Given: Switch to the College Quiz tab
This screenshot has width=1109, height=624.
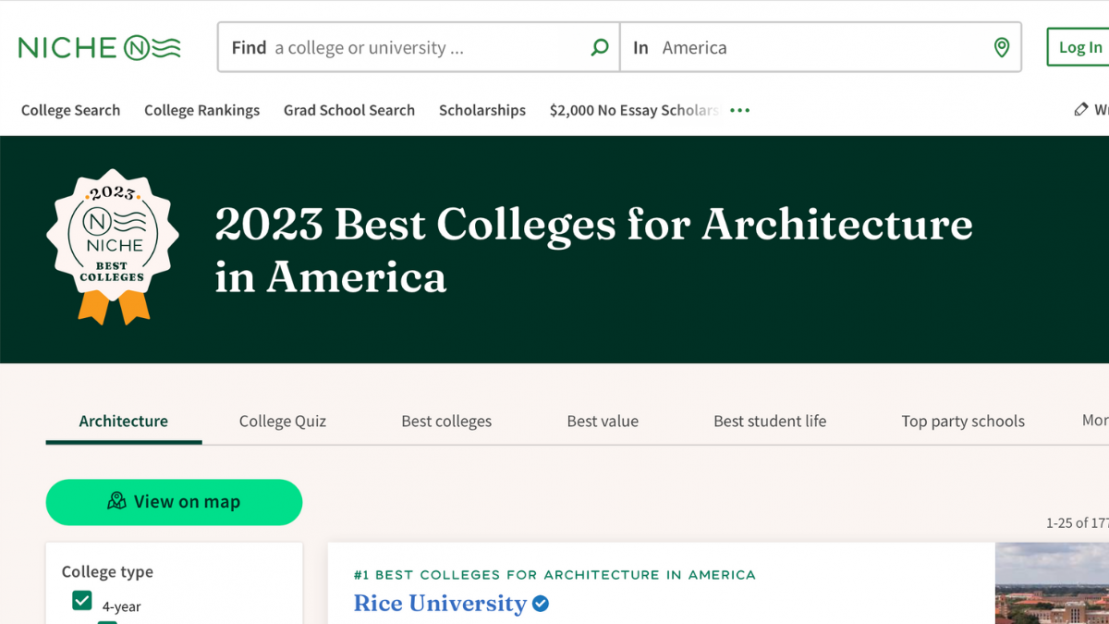Looking at the screenshot, I should click(x=281, y=421).
